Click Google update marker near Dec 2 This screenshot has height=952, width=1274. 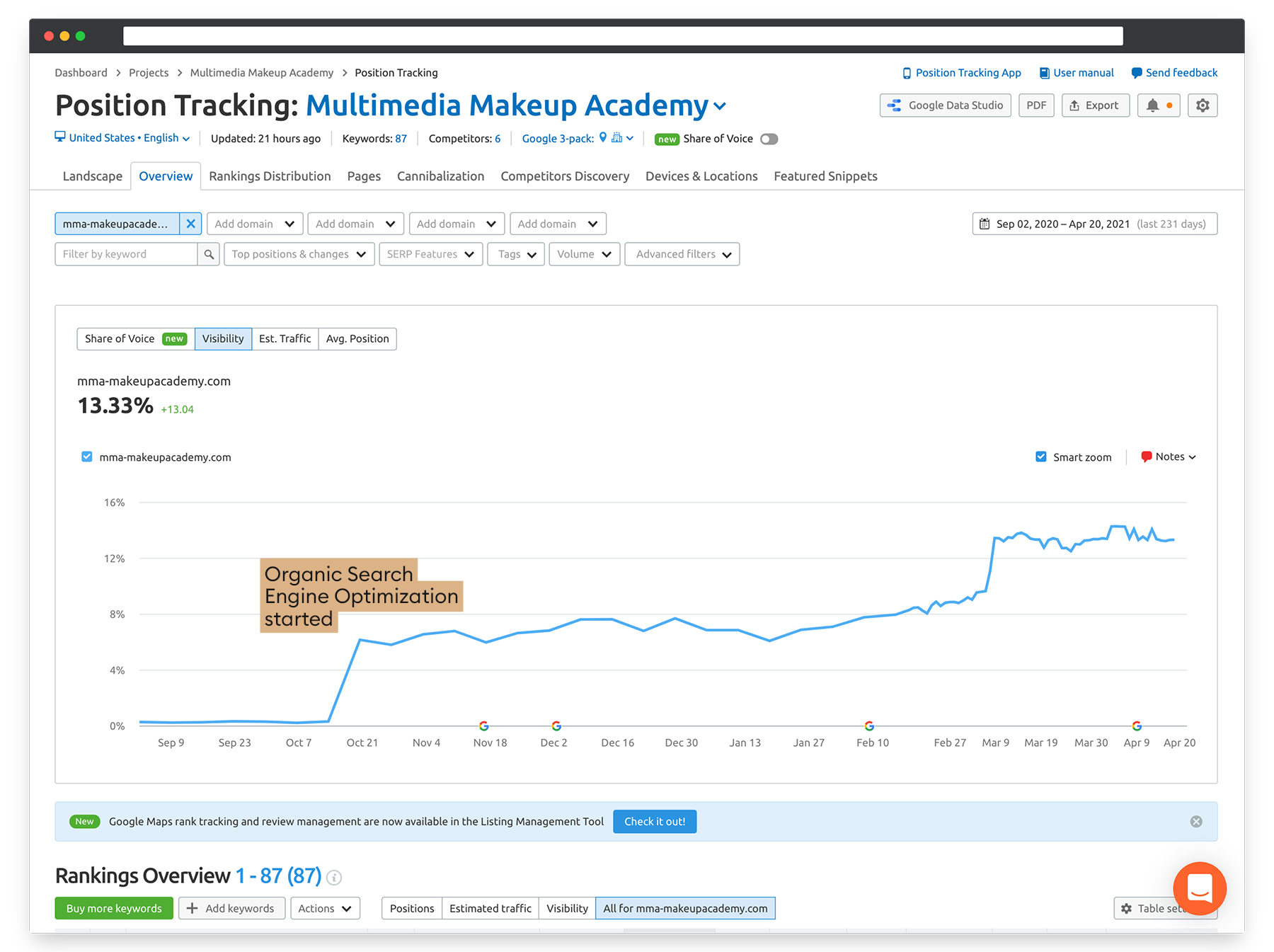(556, 726)
